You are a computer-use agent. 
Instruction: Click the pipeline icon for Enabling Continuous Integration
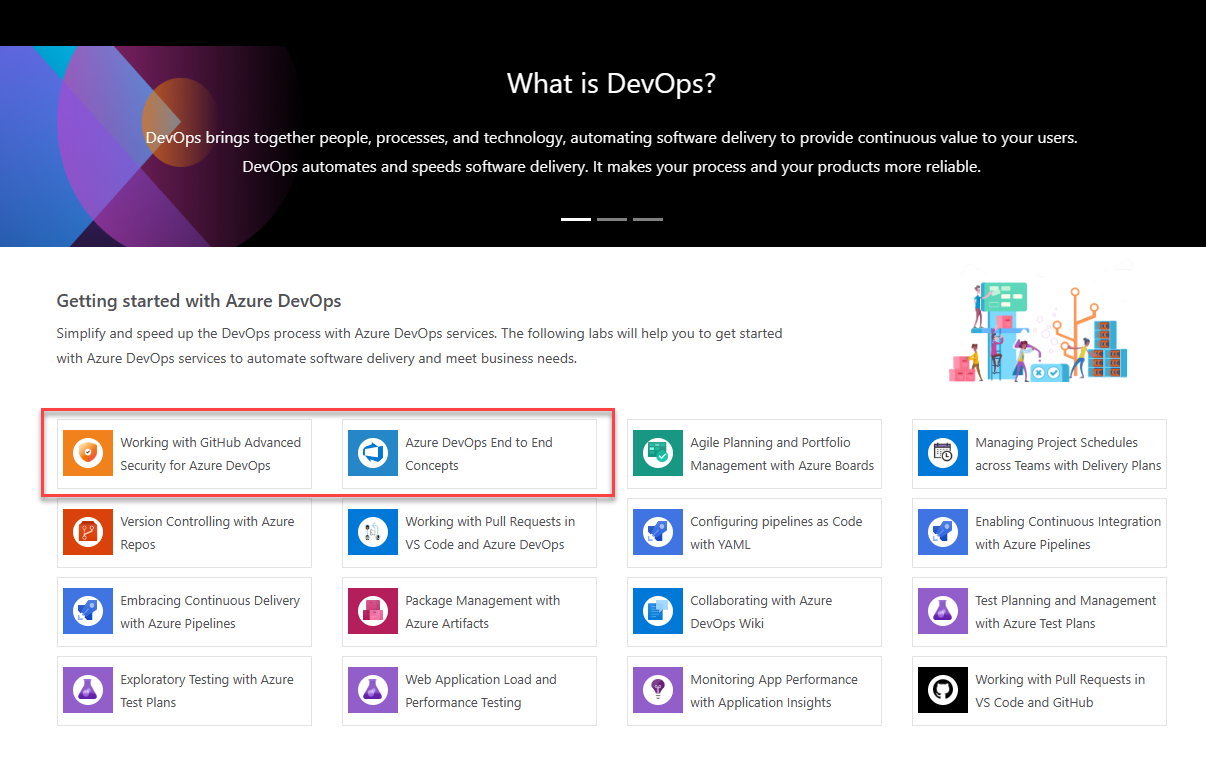943,533
